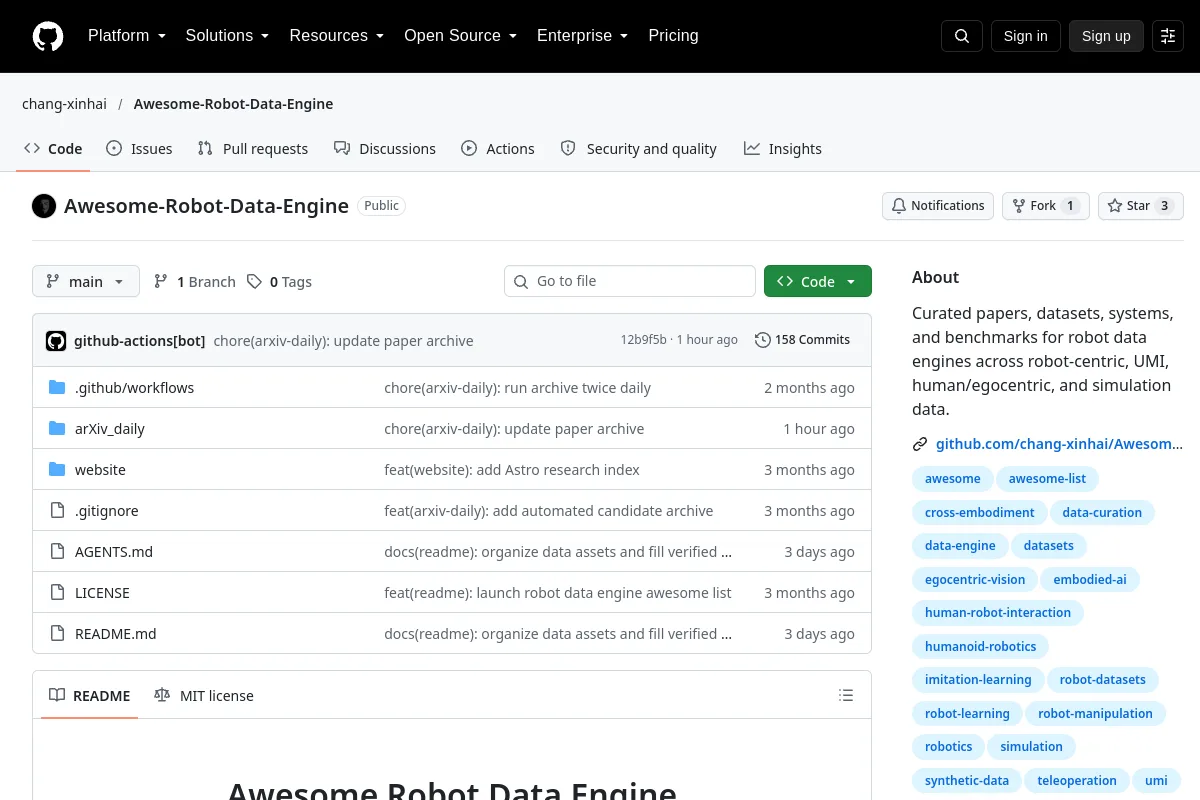Go to the Discussions tab
The height and width of the screenshot is (800, 1200).
click(x=385, y=149)
